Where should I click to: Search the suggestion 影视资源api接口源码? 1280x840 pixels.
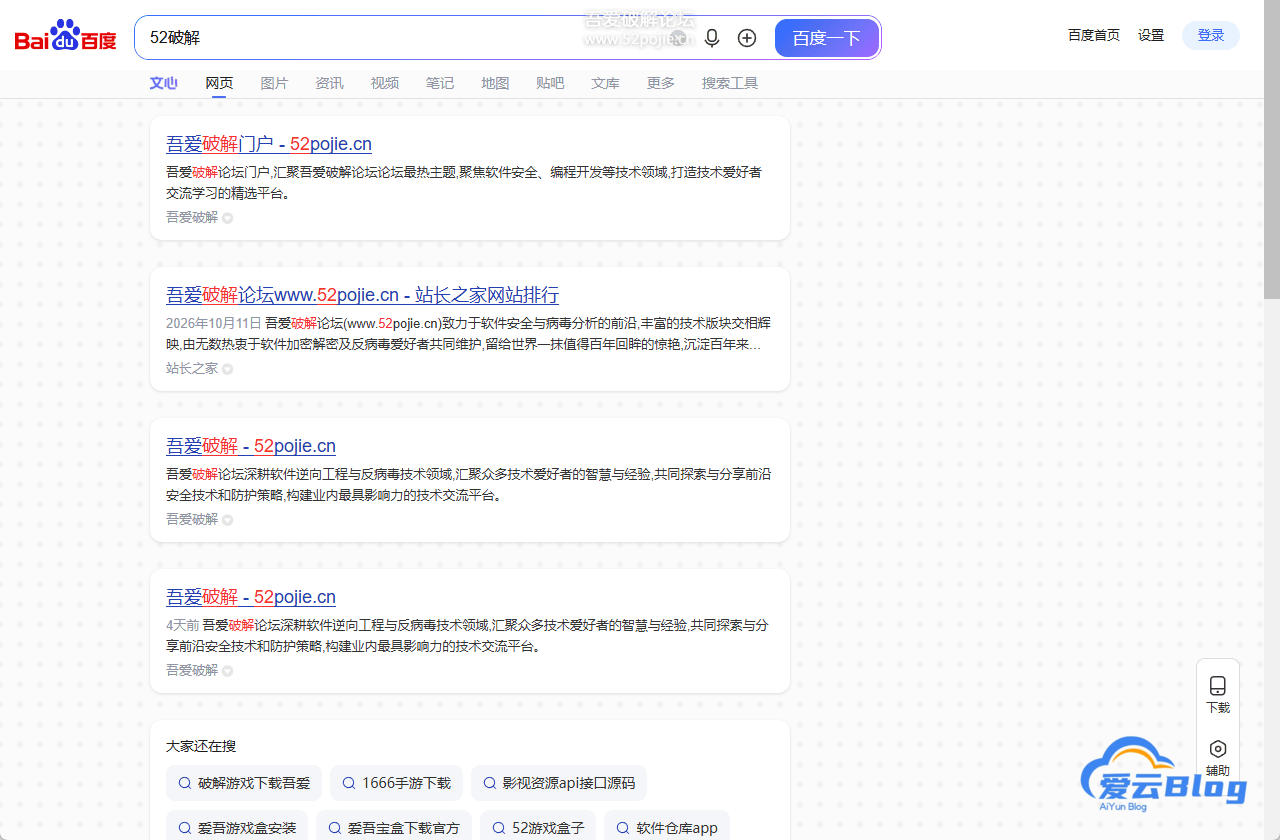pyautogui.click(x=559, y=783)
